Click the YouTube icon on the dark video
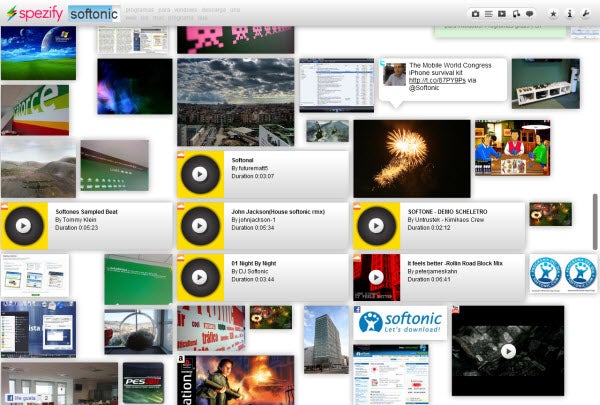The image size is (600, 405). (456, 309)
